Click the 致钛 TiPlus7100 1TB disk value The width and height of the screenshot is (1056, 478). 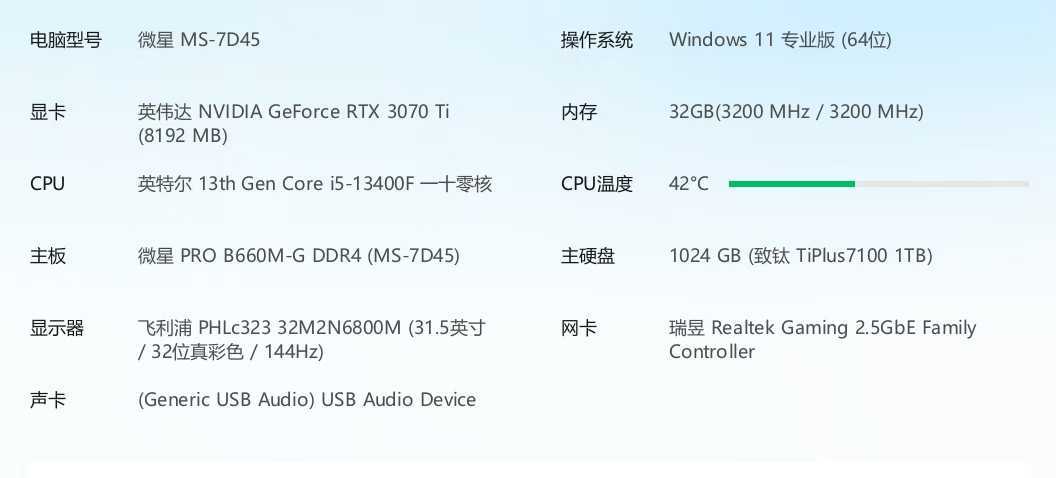coord(800,256)
